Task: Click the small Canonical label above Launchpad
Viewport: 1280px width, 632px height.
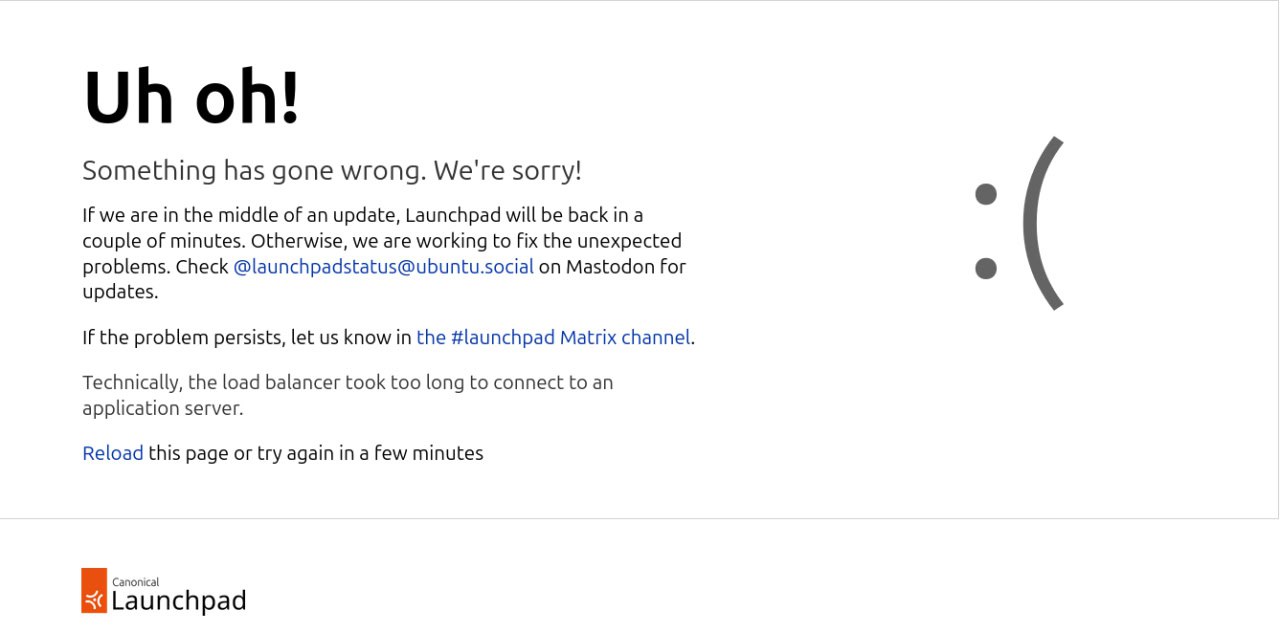Action: (135, 582)
